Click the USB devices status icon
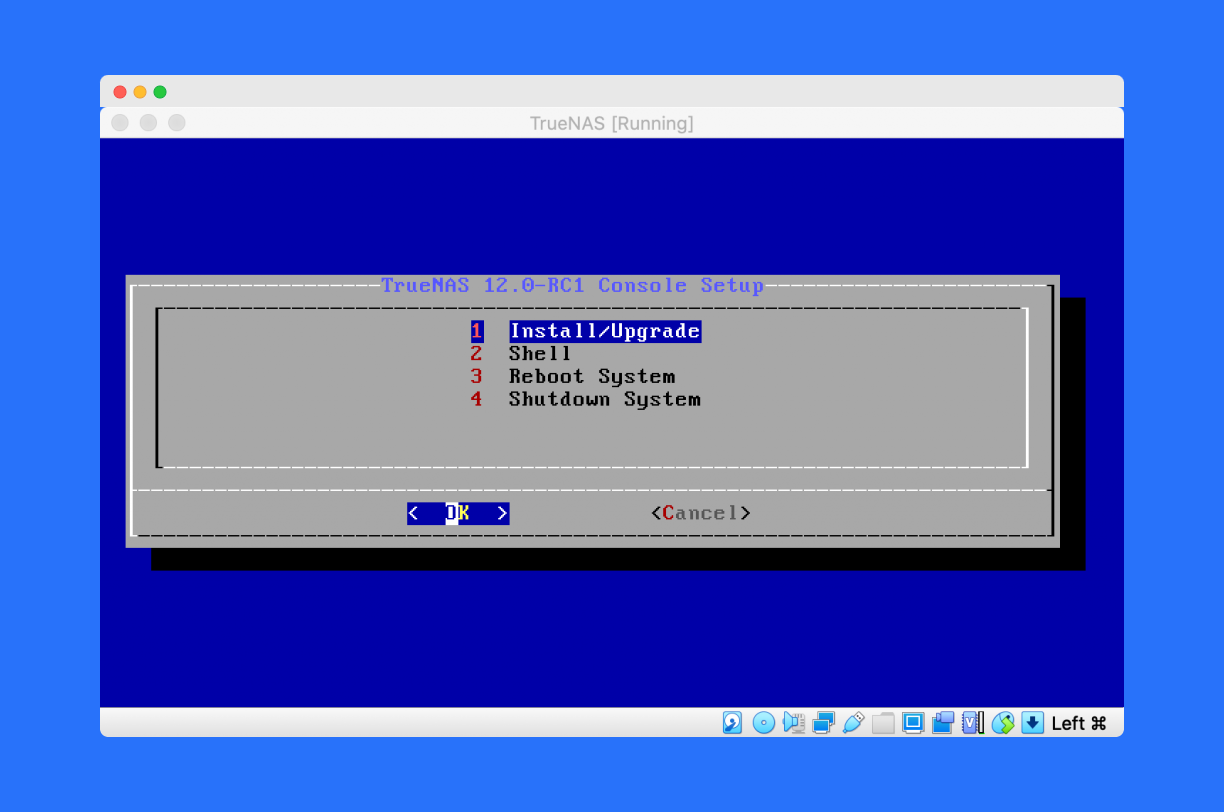This screenshot has width=1224, height=812. tap(853, 722)
